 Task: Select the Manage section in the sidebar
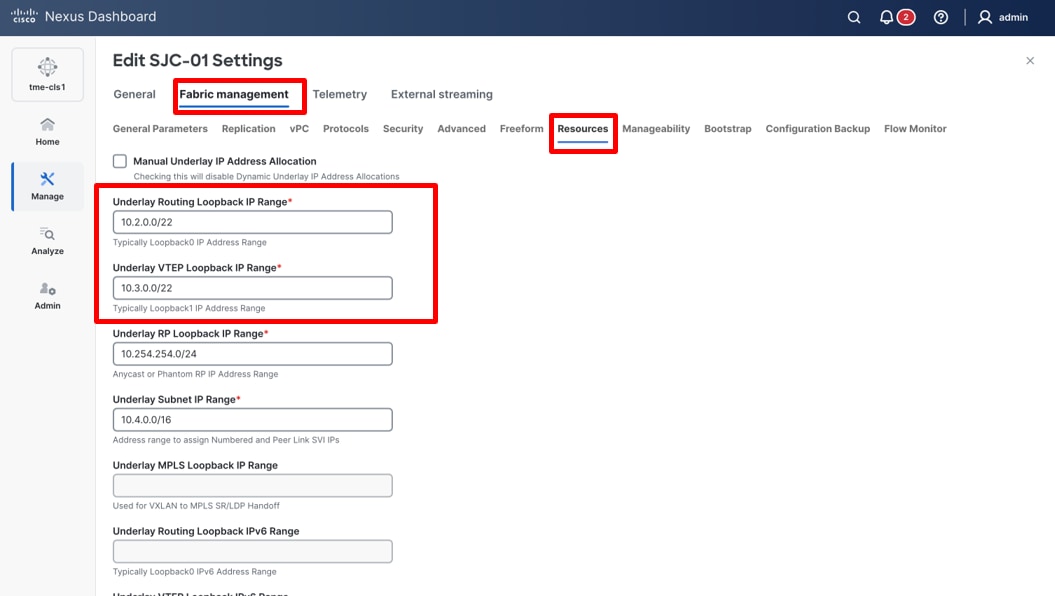pyautogui.click(x=47, y=187)
